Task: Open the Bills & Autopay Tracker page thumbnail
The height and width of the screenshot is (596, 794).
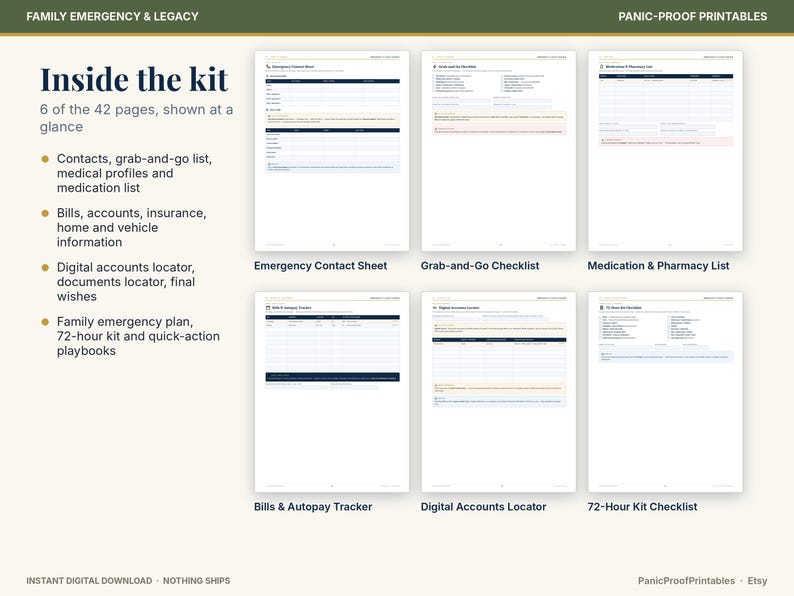Action: (x=332, y=391)
